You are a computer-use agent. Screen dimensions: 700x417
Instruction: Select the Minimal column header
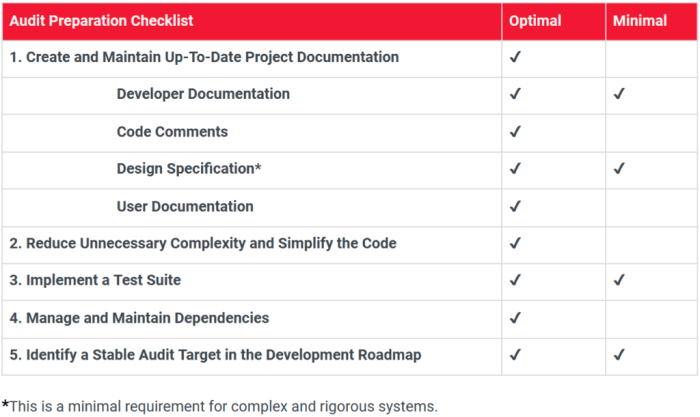click(640, 21)
